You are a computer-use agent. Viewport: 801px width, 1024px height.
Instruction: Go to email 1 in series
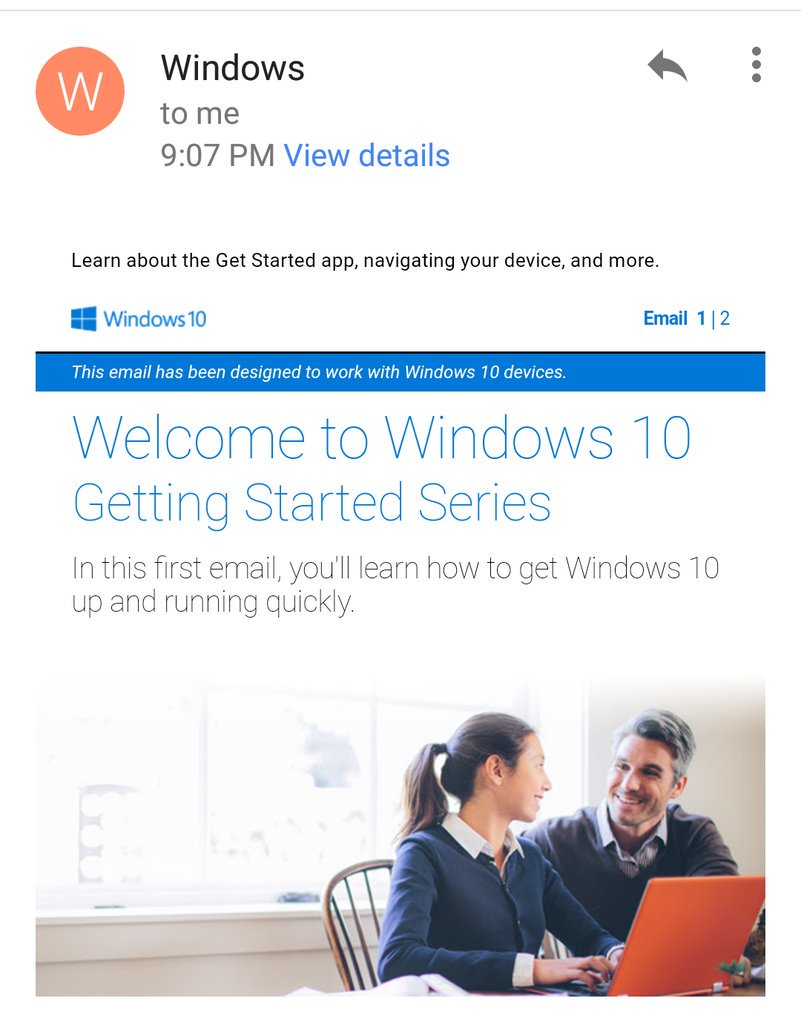701,318
